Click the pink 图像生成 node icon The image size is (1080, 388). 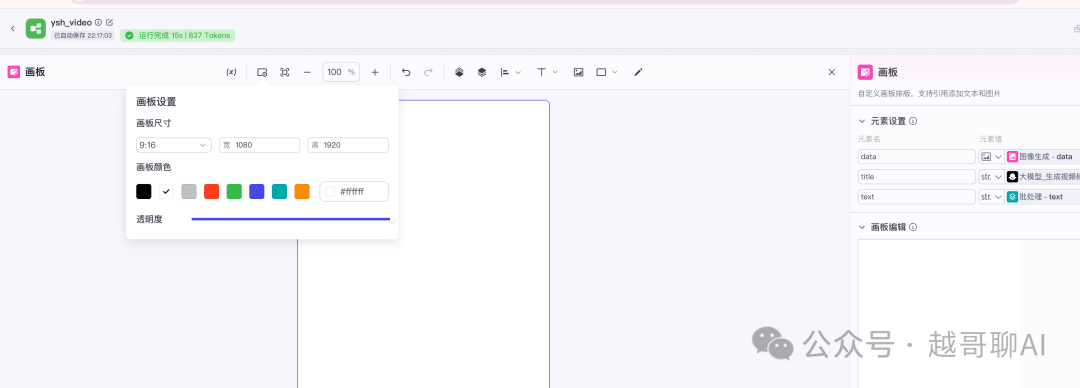1012,156
